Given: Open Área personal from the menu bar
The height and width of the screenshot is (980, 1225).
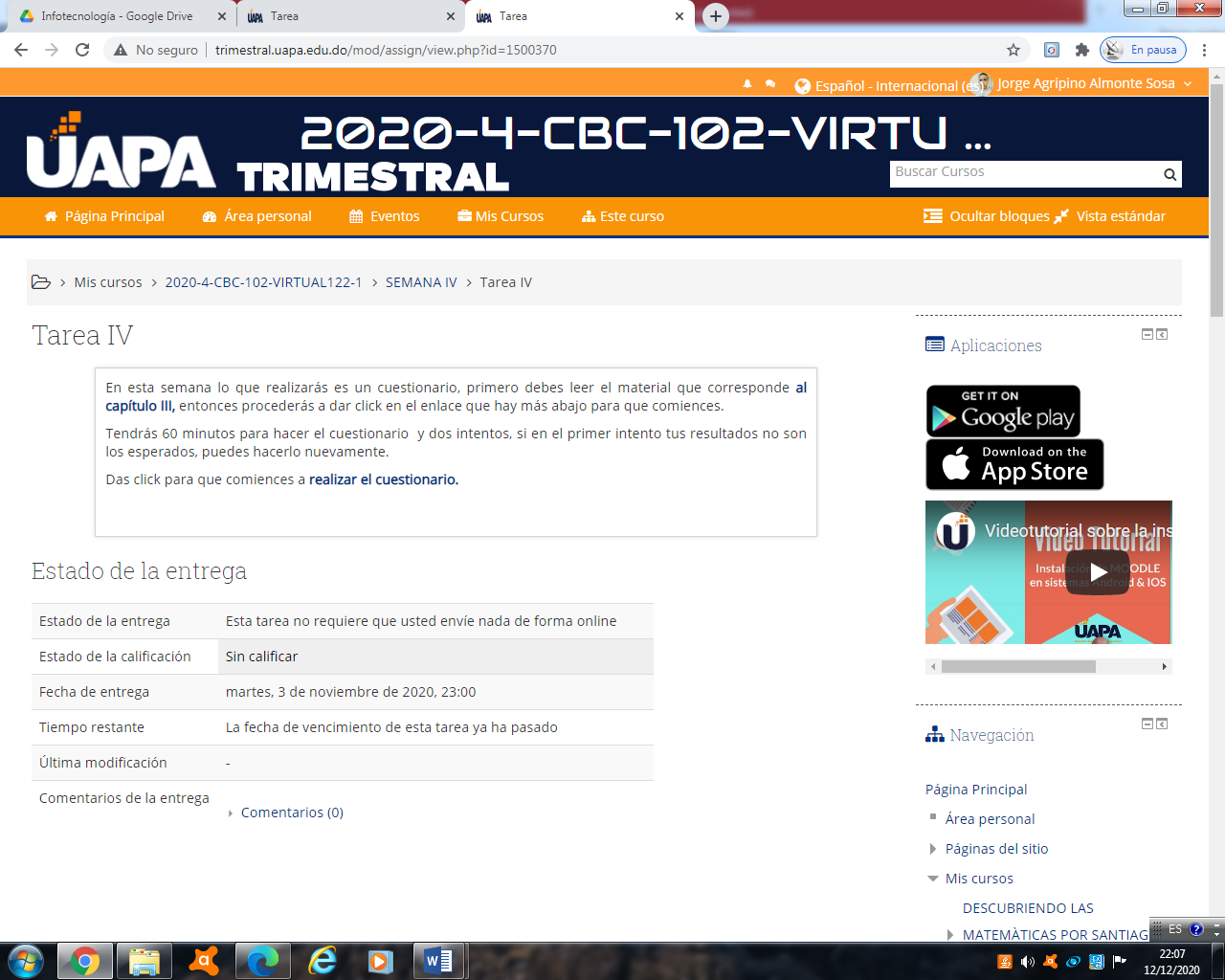Looking at the screenshot, I should pyautogui.click(x=257, y=216).
